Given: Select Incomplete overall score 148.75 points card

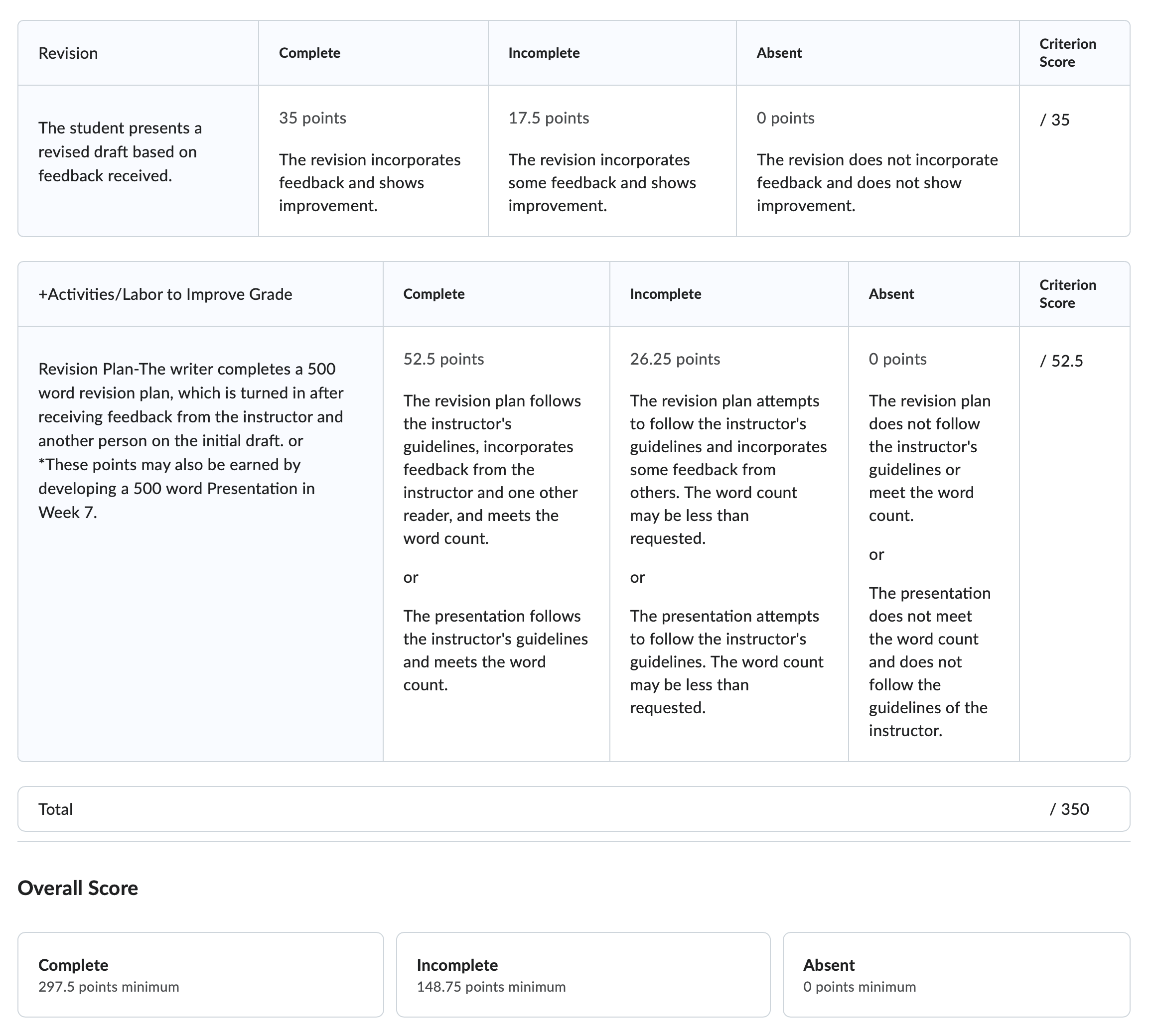Looking at the screenshot, I should pyautogui.click(x=583, y=975).
